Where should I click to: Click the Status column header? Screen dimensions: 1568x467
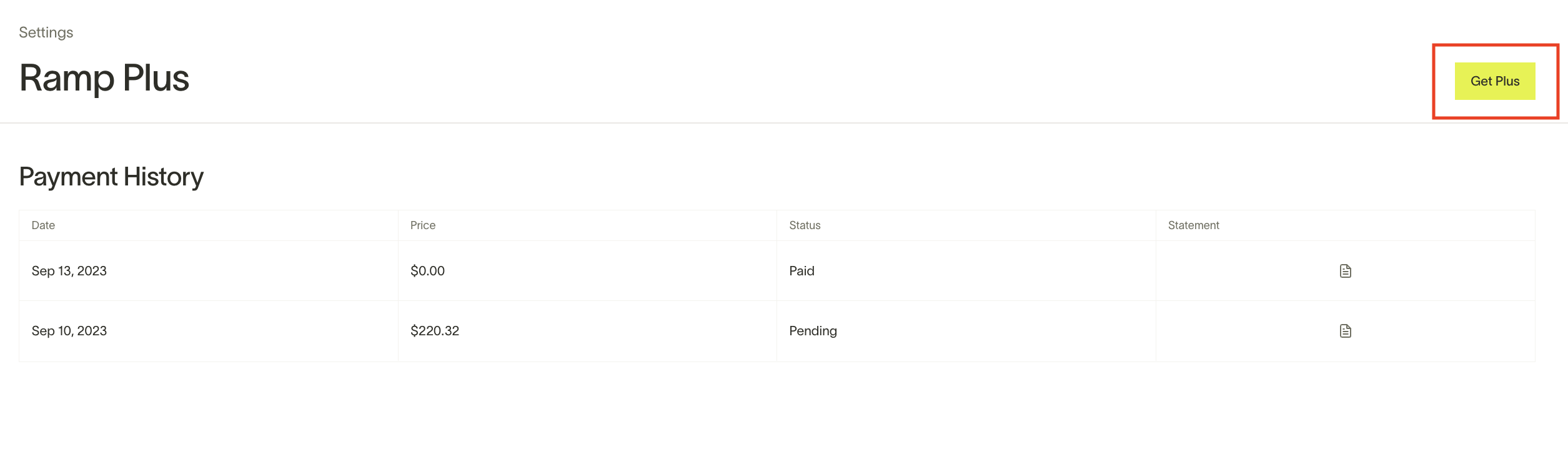coord(805,225)
